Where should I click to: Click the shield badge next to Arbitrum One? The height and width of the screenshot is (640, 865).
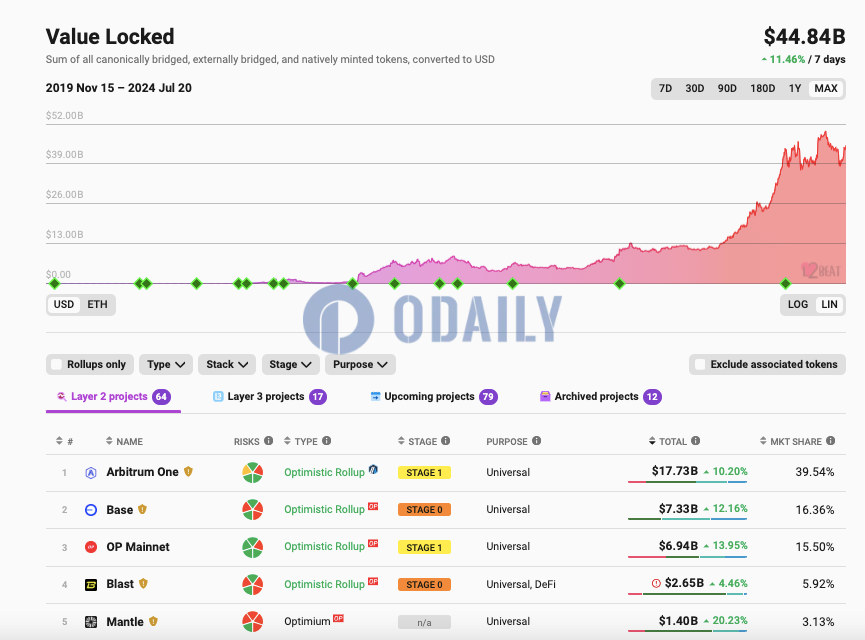pyautogui.click(x=188, y=472)
